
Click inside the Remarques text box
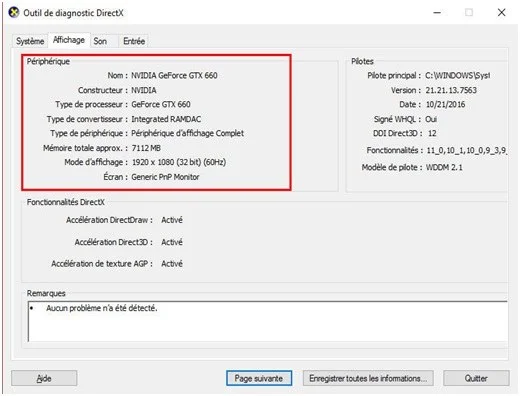268,321
